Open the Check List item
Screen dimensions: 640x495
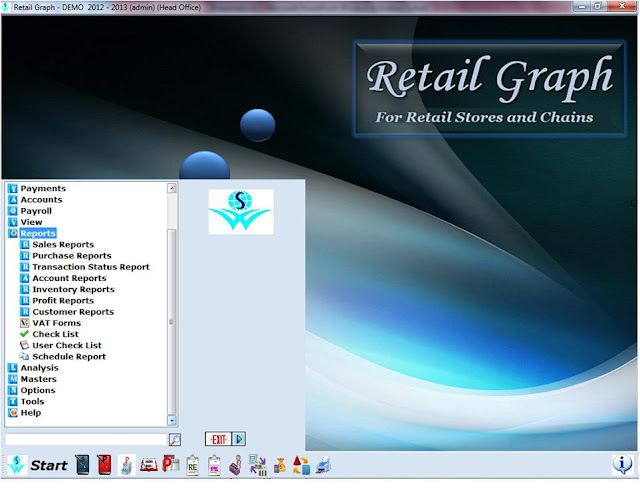coord(55,334)
